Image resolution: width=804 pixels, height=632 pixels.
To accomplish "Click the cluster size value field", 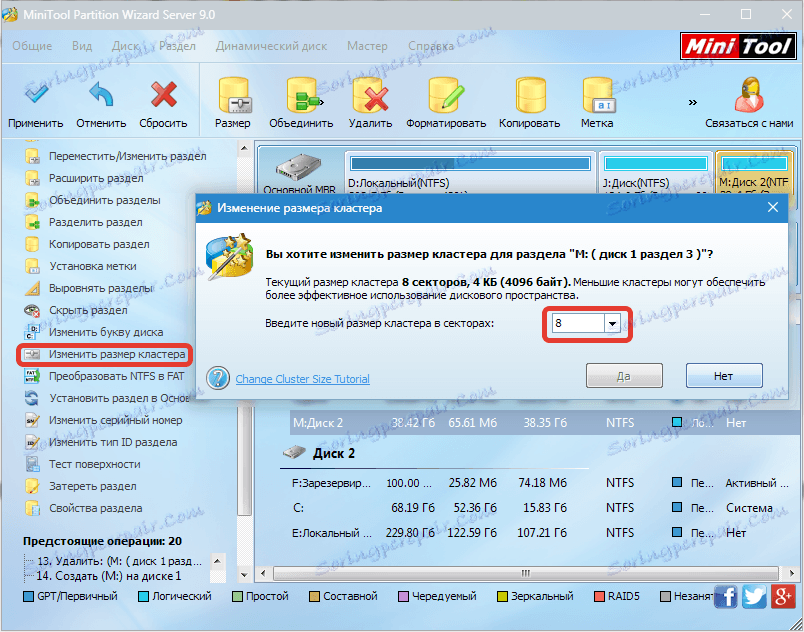I will coord(578,323).
